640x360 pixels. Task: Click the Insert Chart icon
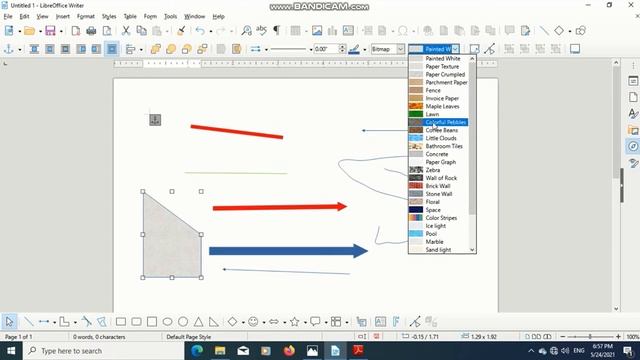[x=332, y=31]
